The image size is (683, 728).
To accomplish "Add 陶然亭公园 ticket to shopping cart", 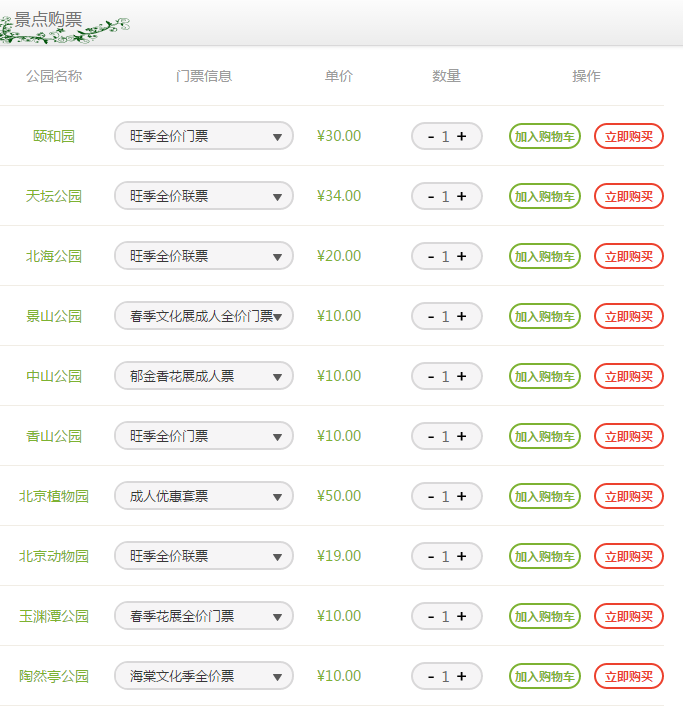I will pos(545,676).
